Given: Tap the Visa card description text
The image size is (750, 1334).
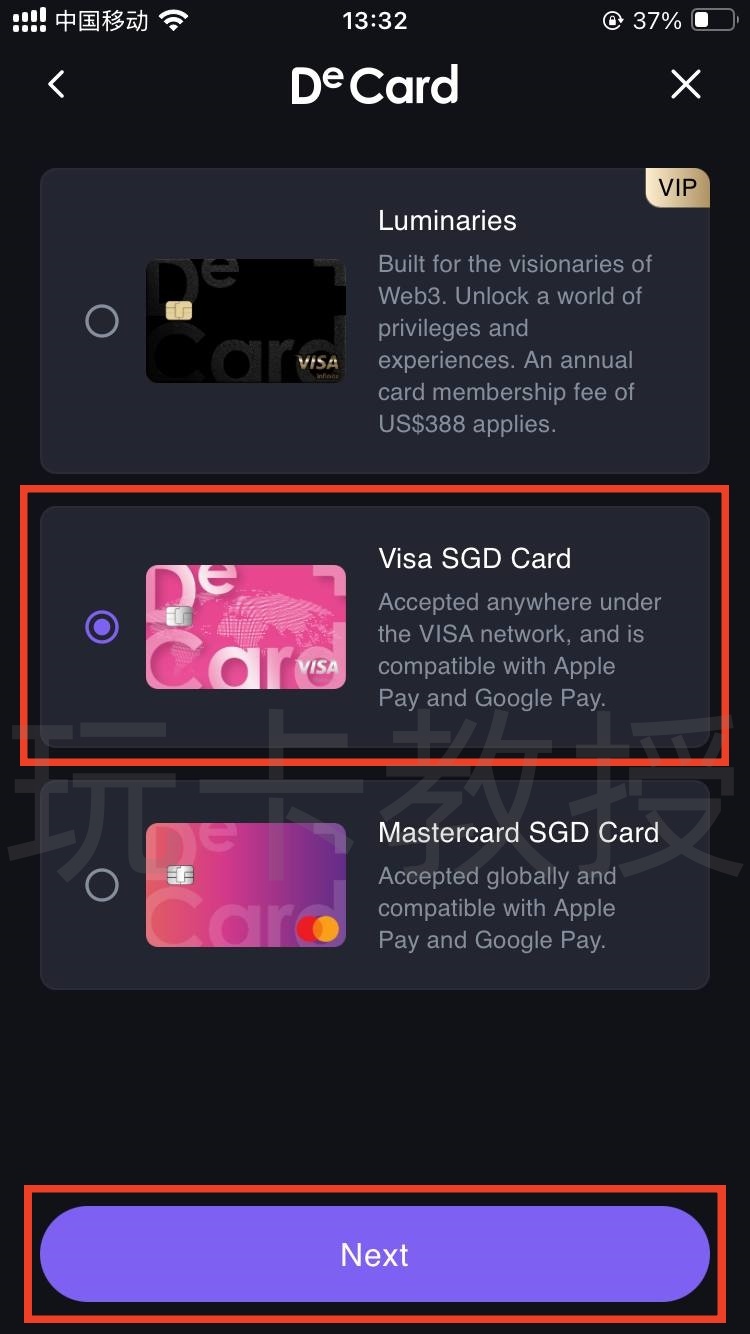Looking at the screenshot, I should point(520,650).
